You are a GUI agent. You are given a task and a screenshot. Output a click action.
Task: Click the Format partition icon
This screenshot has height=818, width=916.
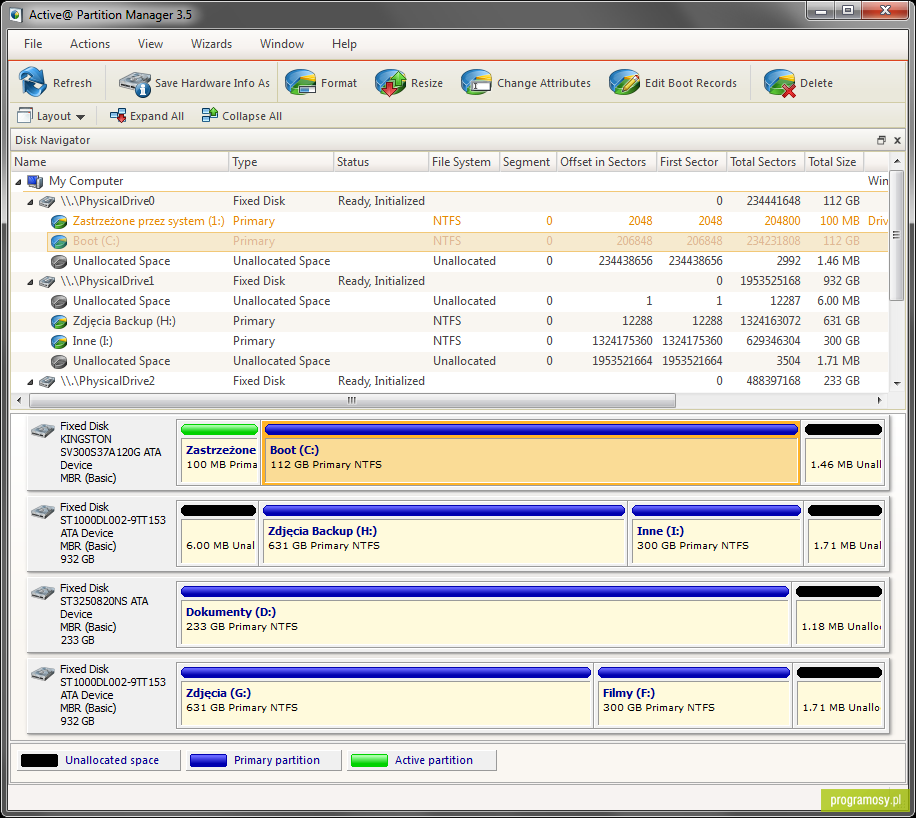(x=300, y=82)
